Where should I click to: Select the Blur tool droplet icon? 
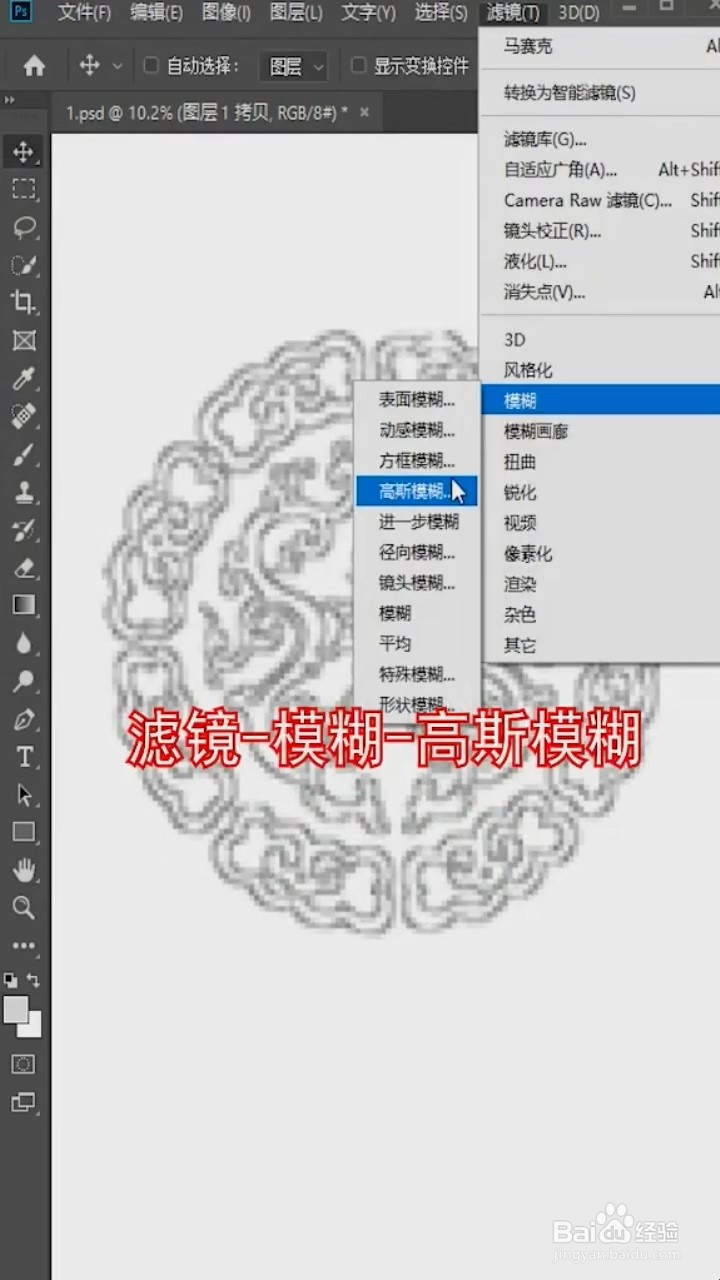(x=23, y=643)
